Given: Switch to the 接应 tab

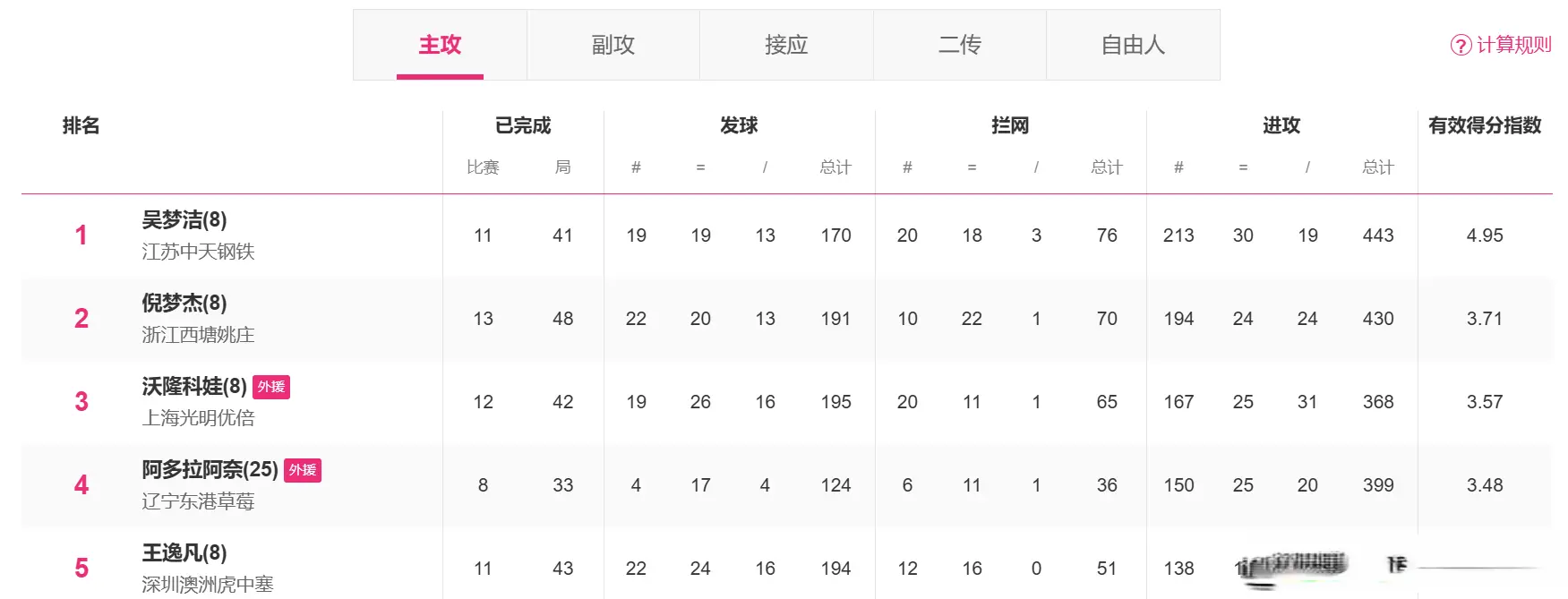Looking at the screenshot, I should click(x=786, y=45).
